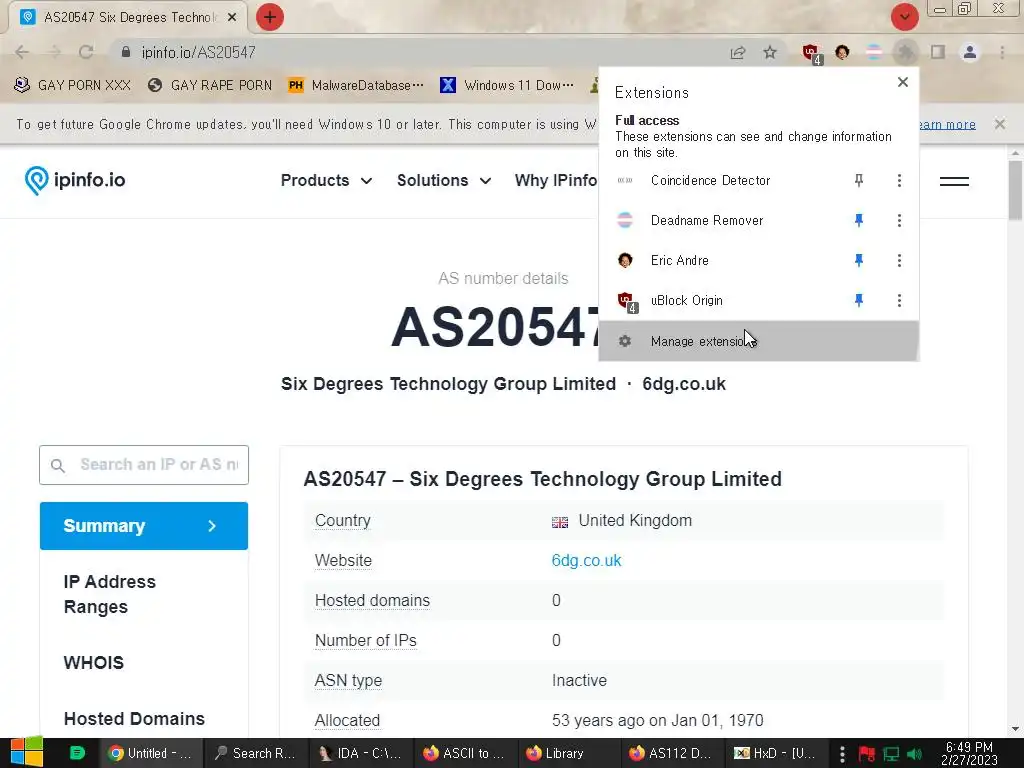Open Deadname Remover toolbar icon

(x=874, y=52)
